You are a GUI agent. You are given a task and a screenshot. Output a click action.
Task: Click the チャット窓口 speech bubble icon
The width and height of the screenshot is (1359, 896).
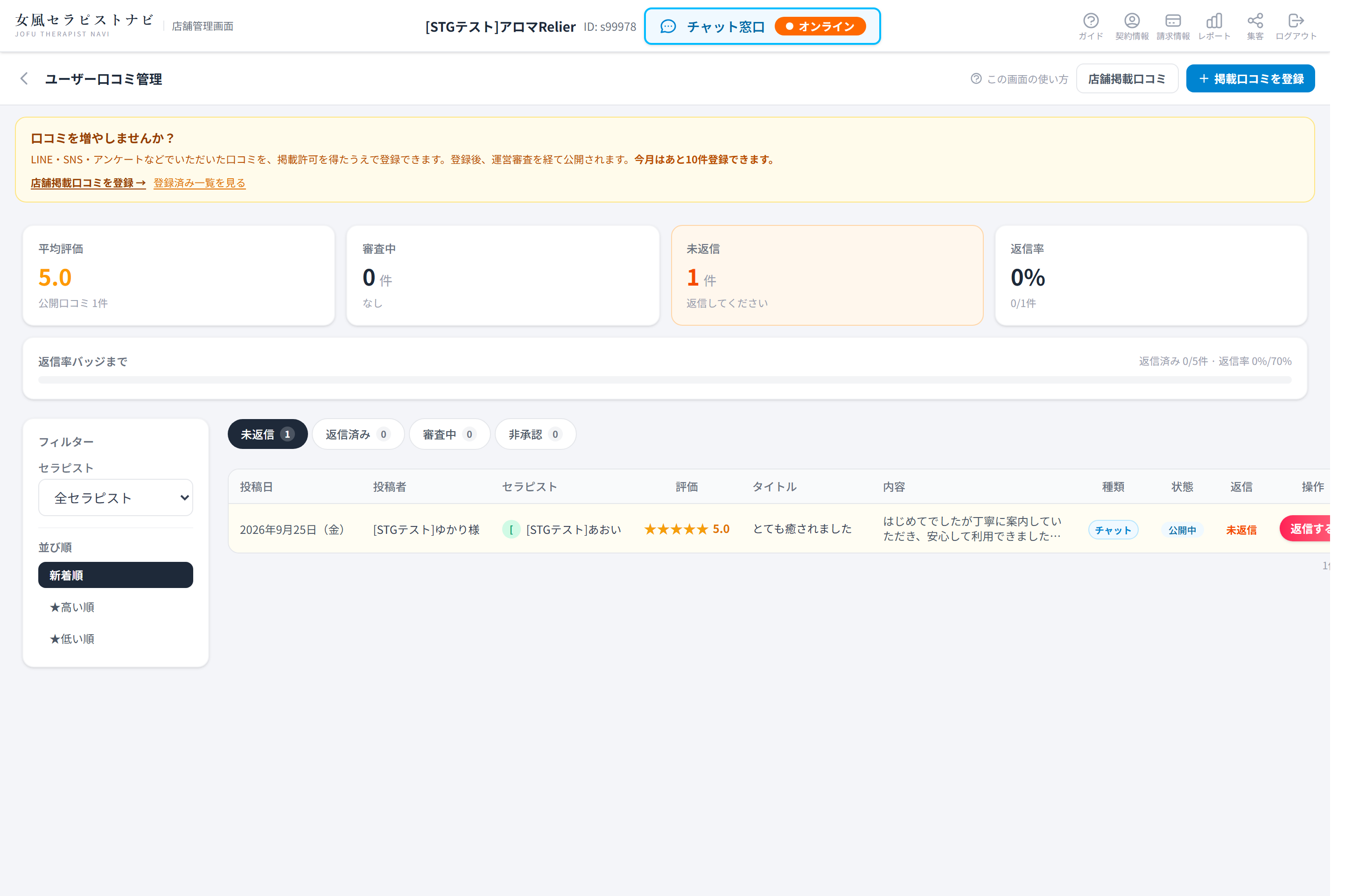point(668,26)
